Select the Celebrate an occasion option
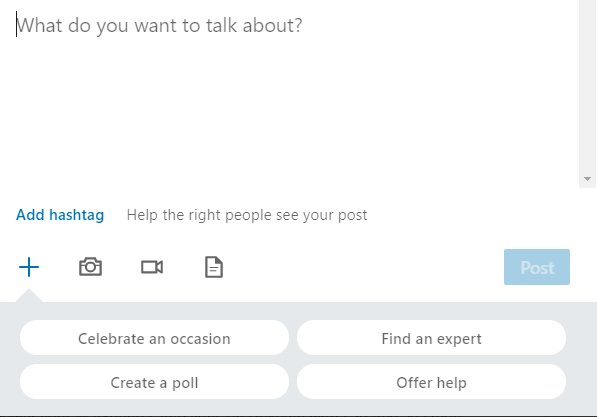Image resolution: width=597 pixels, height=417 pixels. [154, 338]
